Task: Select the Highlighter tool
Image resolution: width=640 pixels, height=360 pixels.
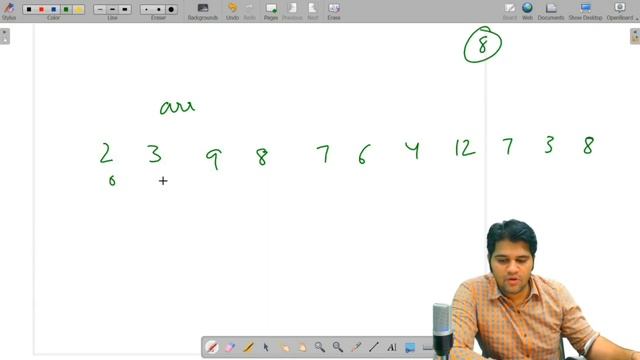Action: coord(248,347)
